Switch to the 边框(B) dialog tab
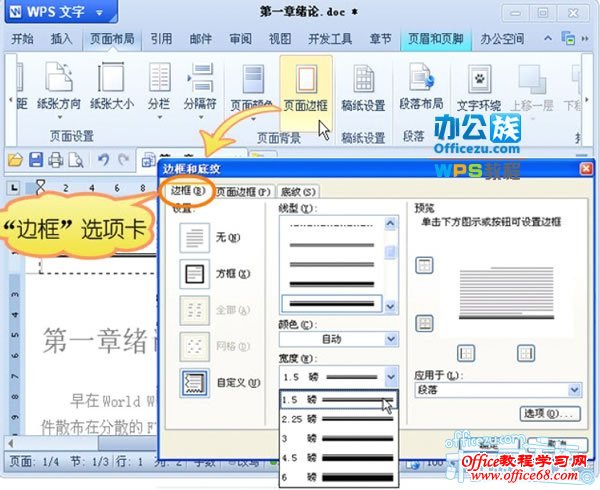 click(188, 190)
